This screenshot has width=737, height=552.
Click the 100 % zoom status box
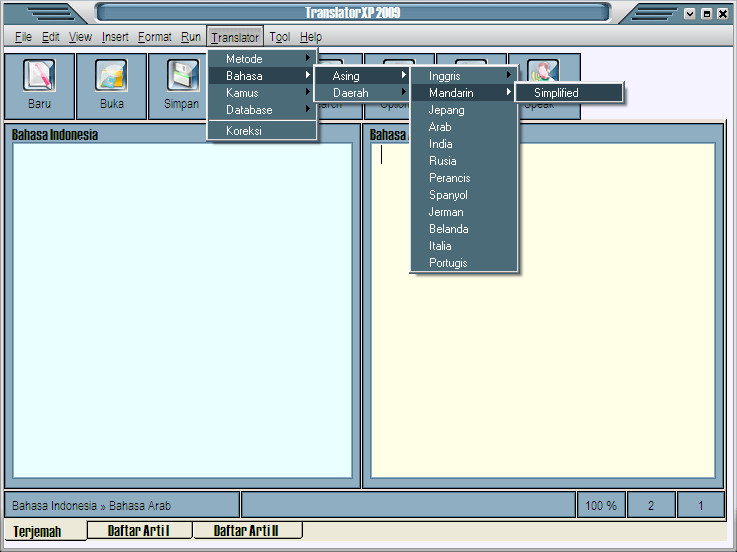click(x=601, y=505)
